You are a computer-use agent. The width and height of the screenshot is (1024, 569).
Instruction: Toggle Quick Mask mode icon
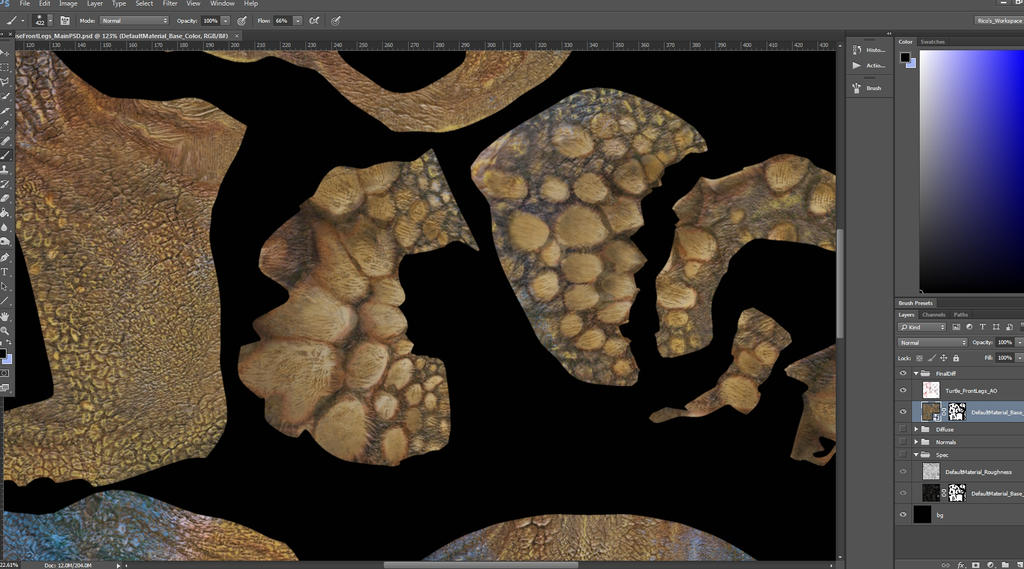(5, 373)
